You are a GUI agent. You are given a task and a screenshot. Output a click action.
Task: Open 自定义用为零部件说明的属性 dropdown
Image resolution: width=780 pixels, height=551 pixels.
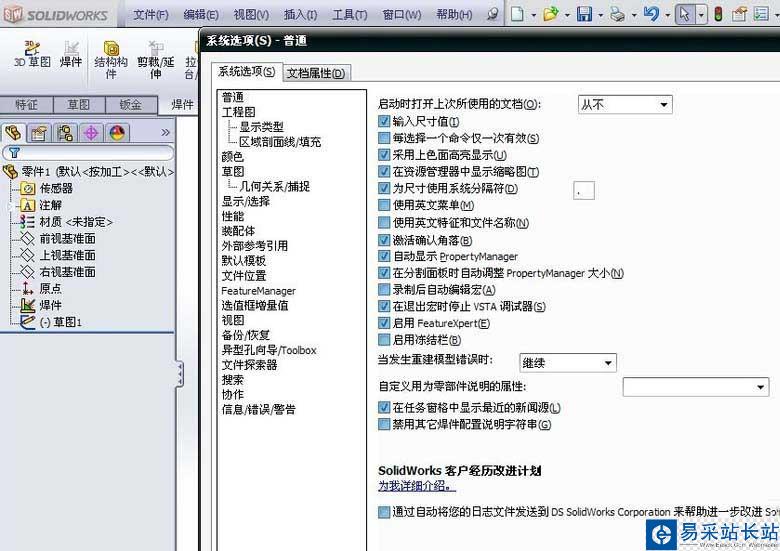pos(696,386)
